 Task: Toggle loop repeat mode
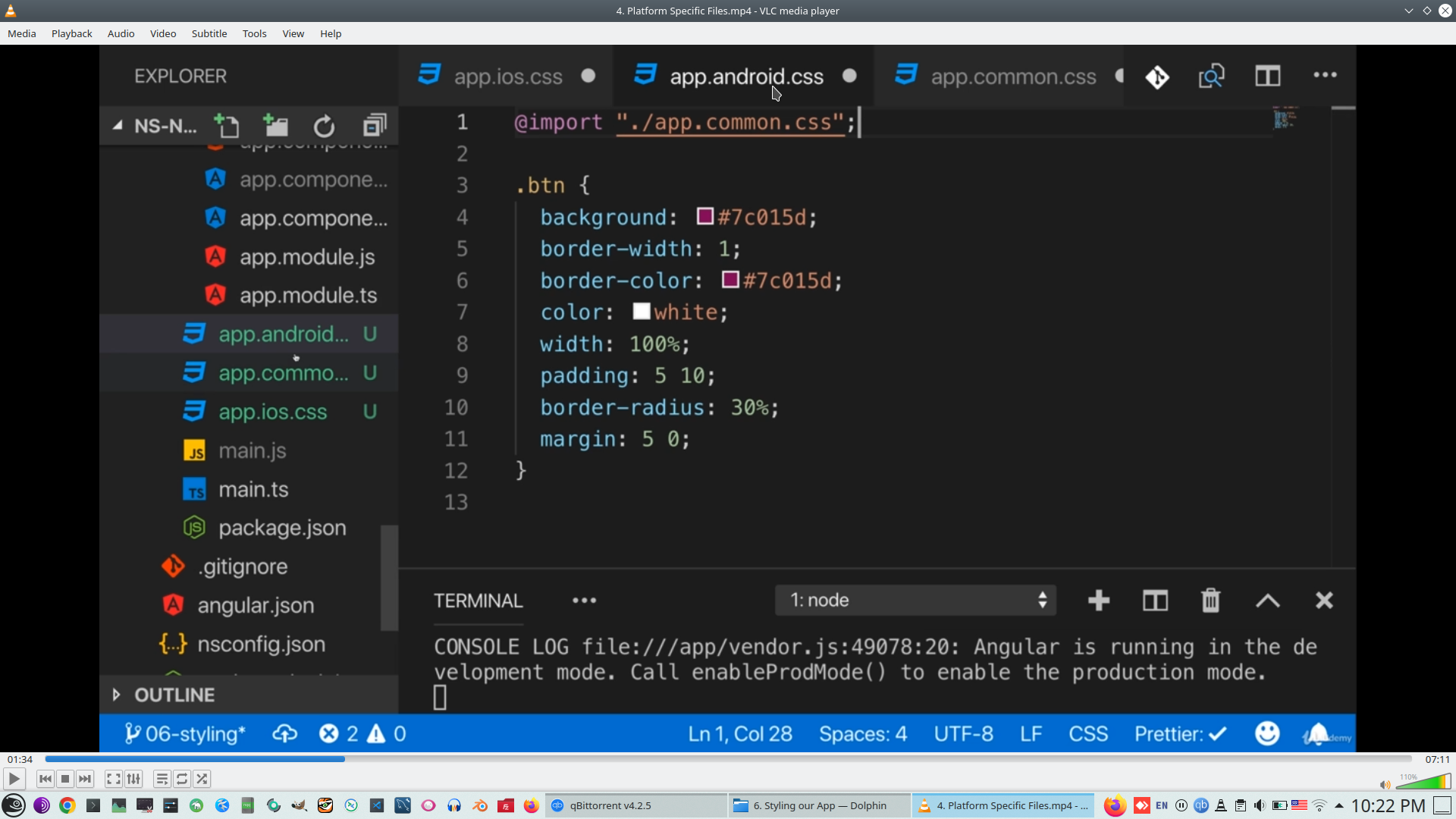coord(182,779)
